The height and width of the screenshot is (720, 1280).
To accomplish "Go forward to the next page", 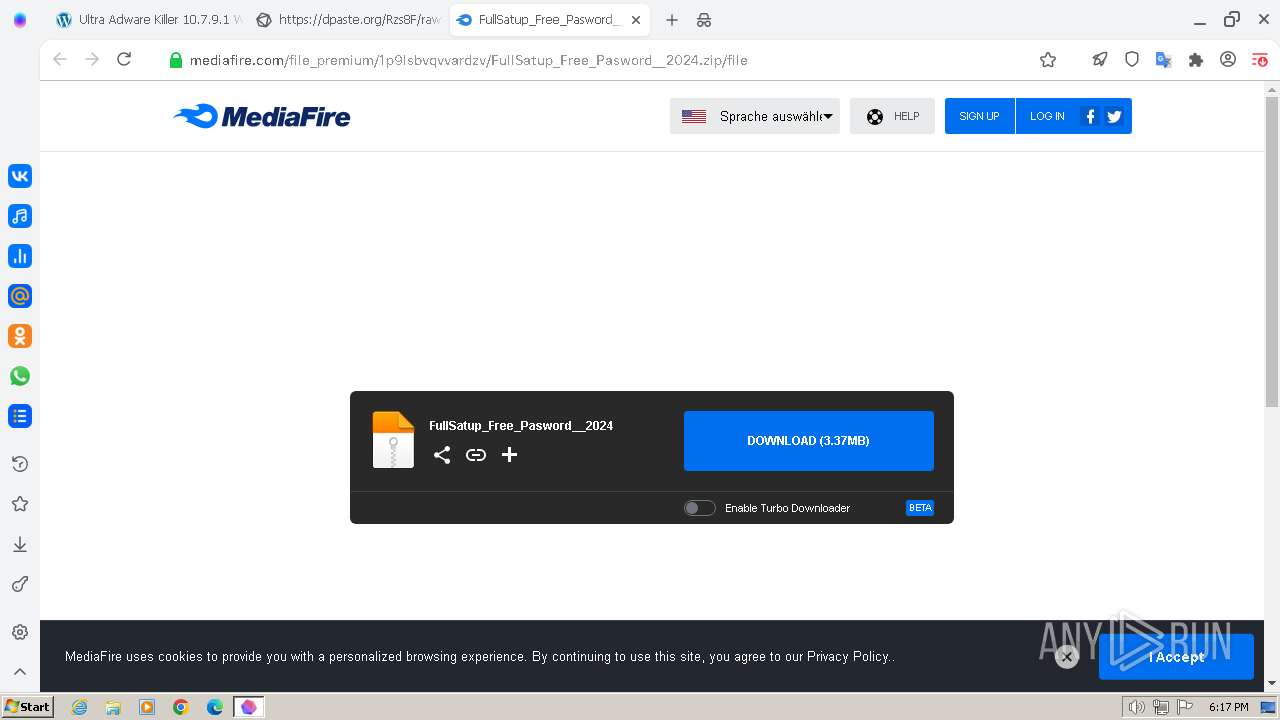I will pos(92,60).
